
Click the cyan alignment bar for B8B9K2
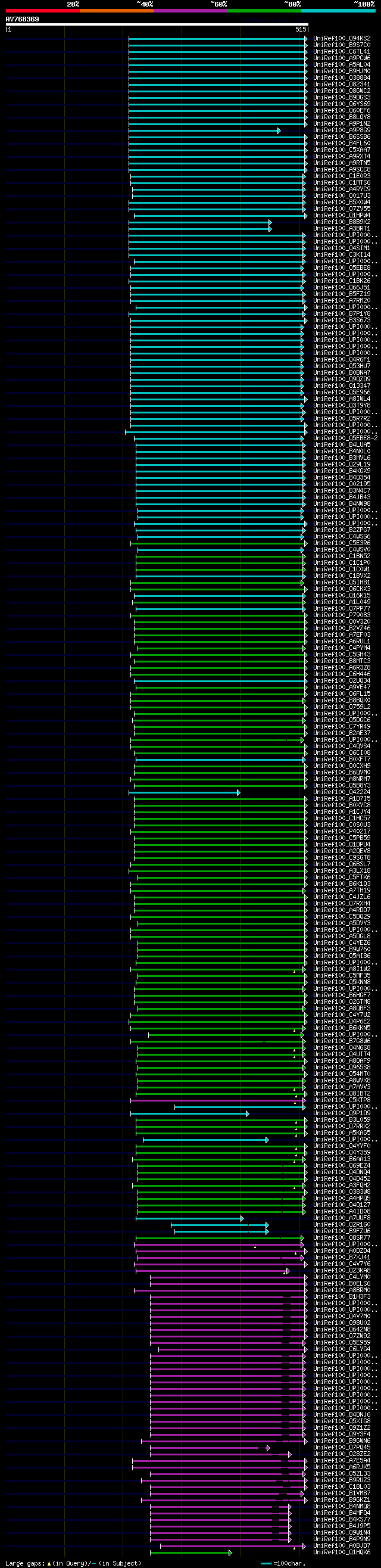pyautogui.click(x=200, y=222)
